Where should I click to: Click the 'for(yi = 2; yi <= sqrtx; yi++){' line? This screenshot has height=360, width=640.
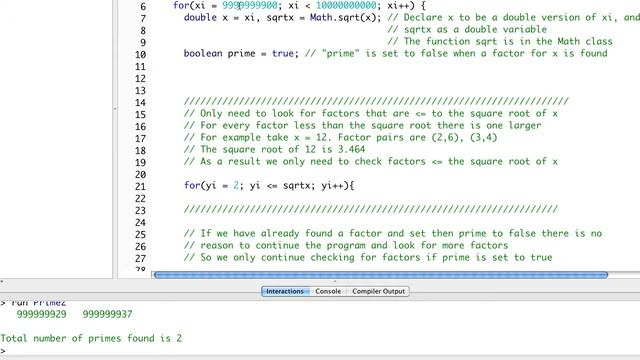[x=269, y=186]
